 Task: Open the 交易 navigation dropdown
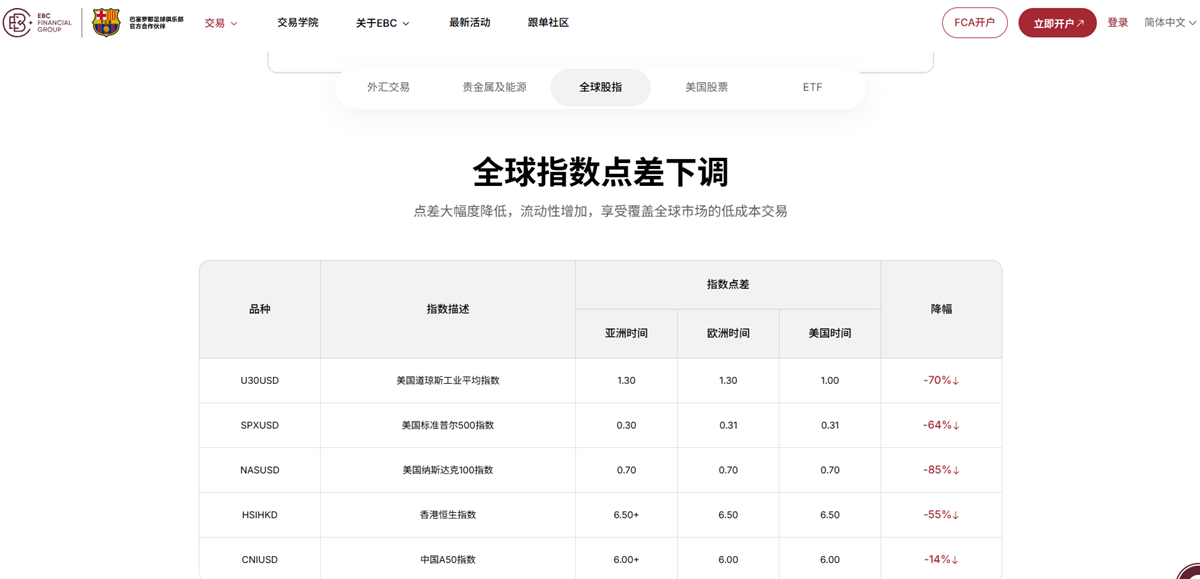click(x=215, y=22)
